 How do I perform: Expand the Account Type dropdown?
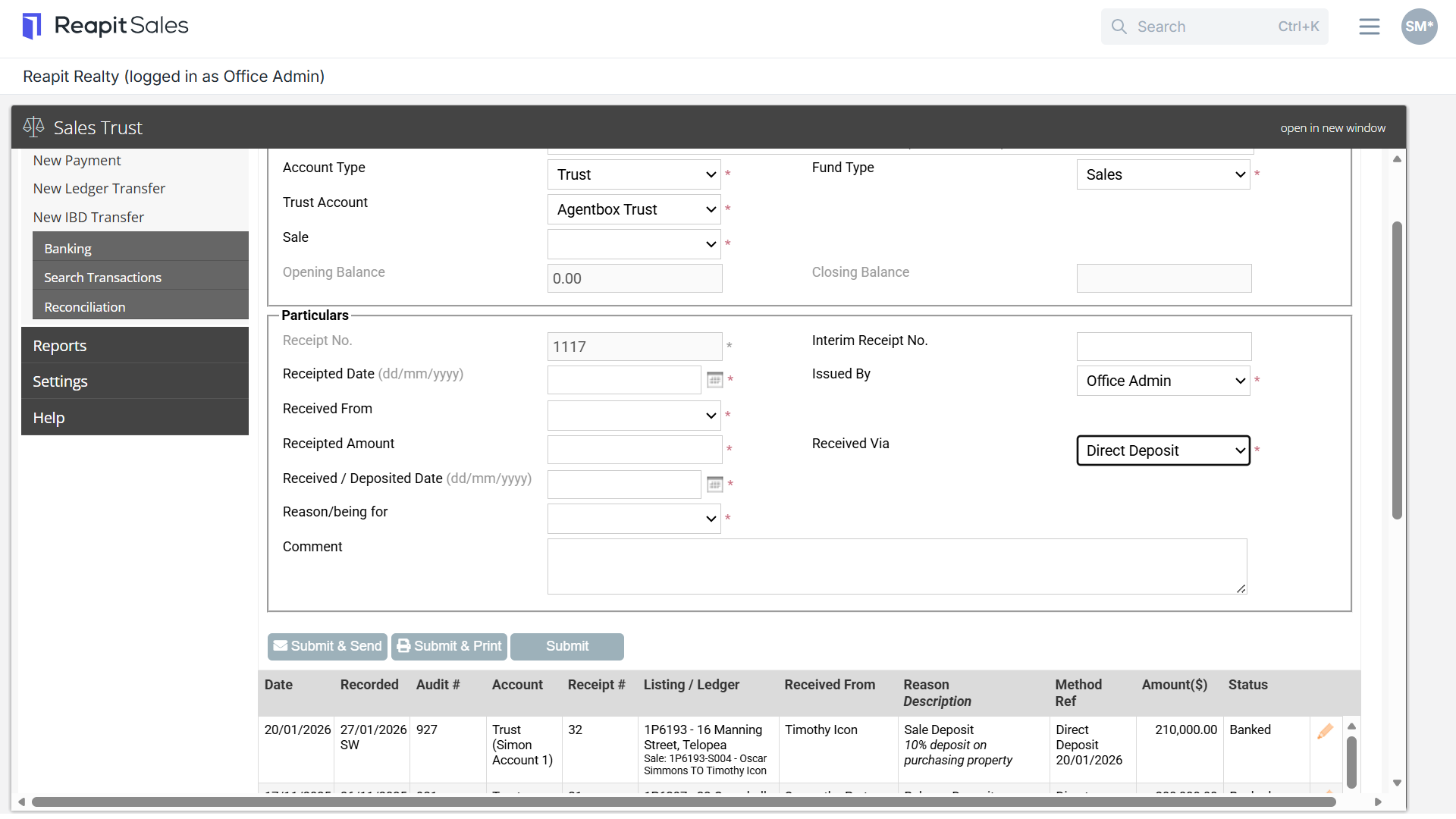click(x=634, y=174)
